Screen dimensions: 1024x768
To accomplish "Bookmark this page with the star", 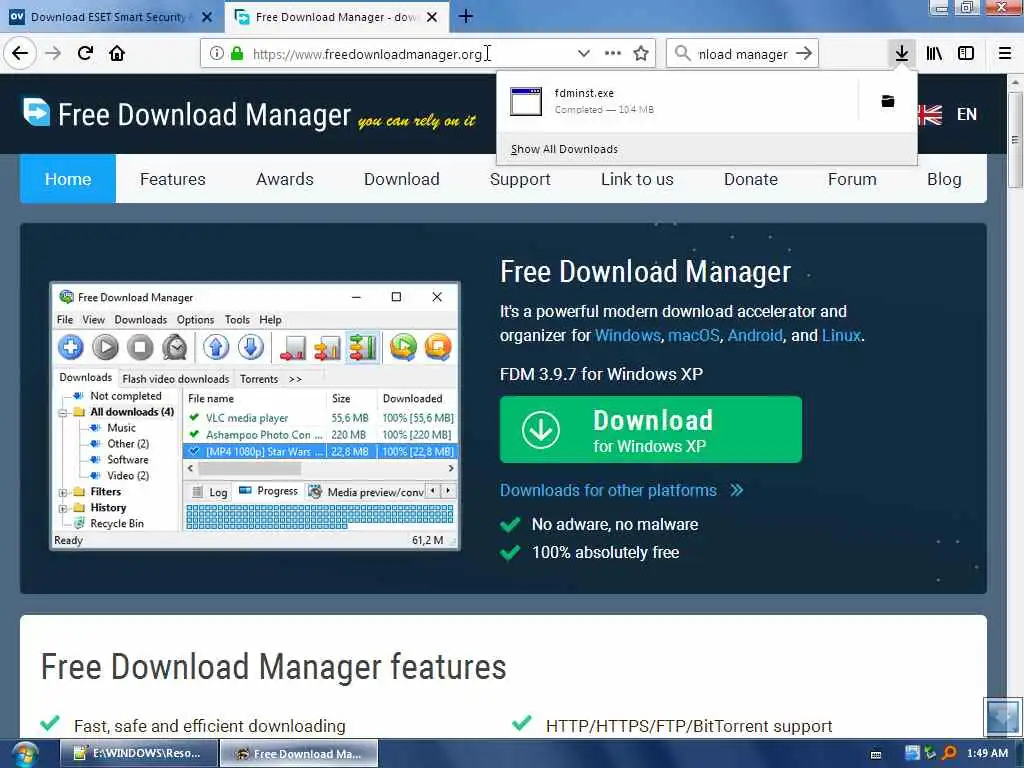I will pyautogui.click(x=641, y=54).
